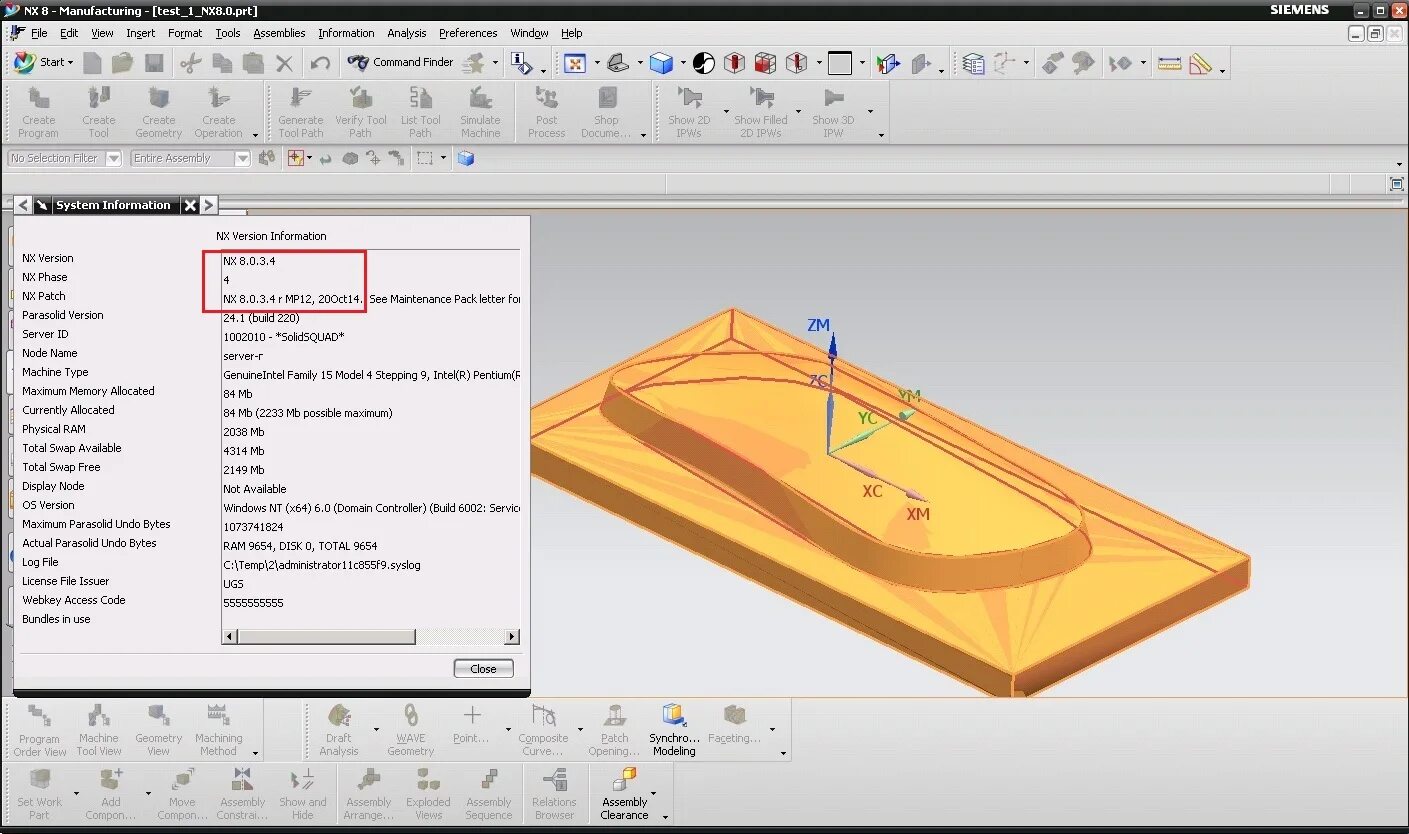Viewport: 1409px width, 834px height.
Task: Click Show 3D IPW
Action: pos(833,111)
